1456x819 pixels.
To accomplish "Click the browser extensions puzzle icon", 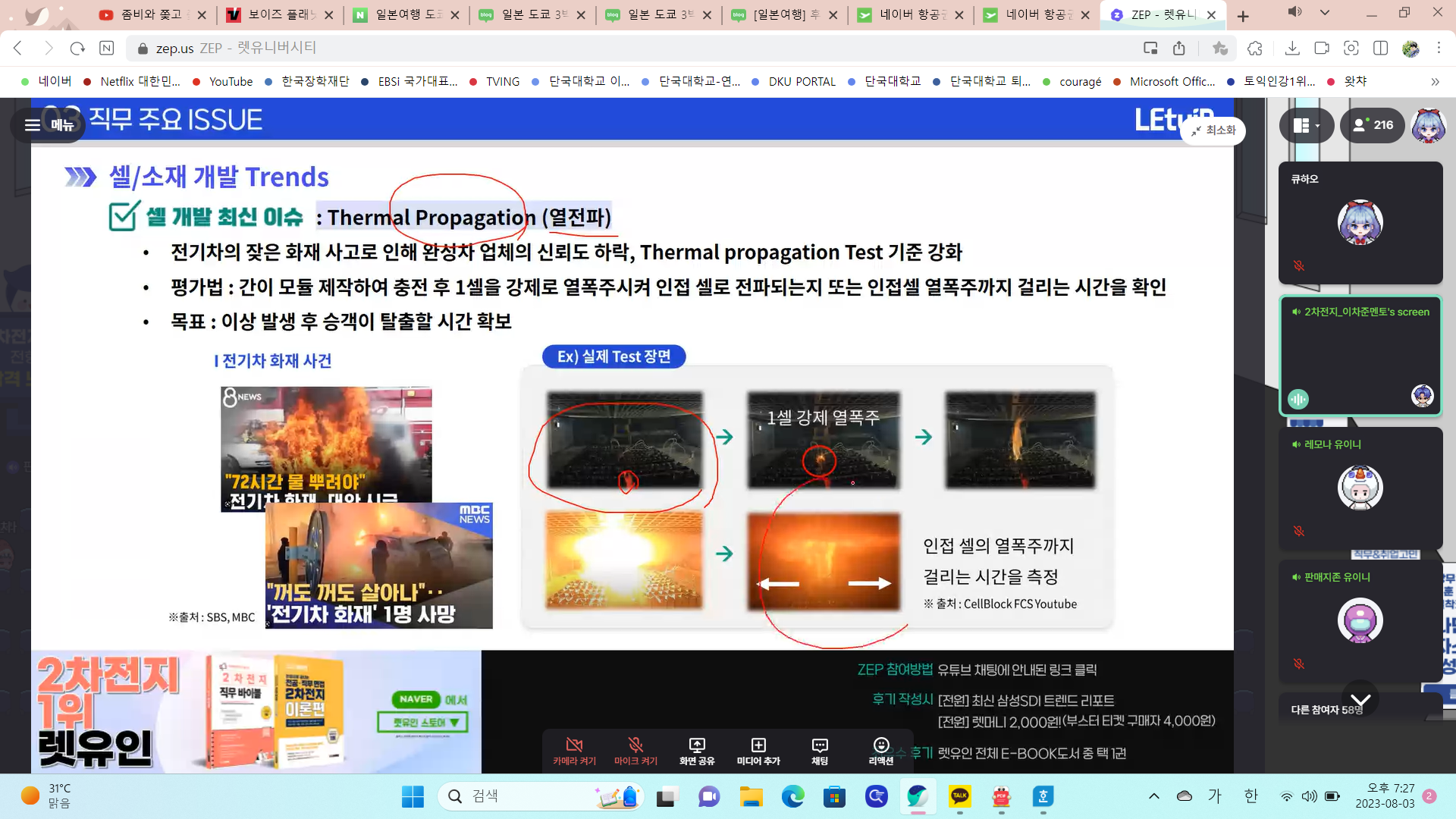I will (x=1255, y=48).
